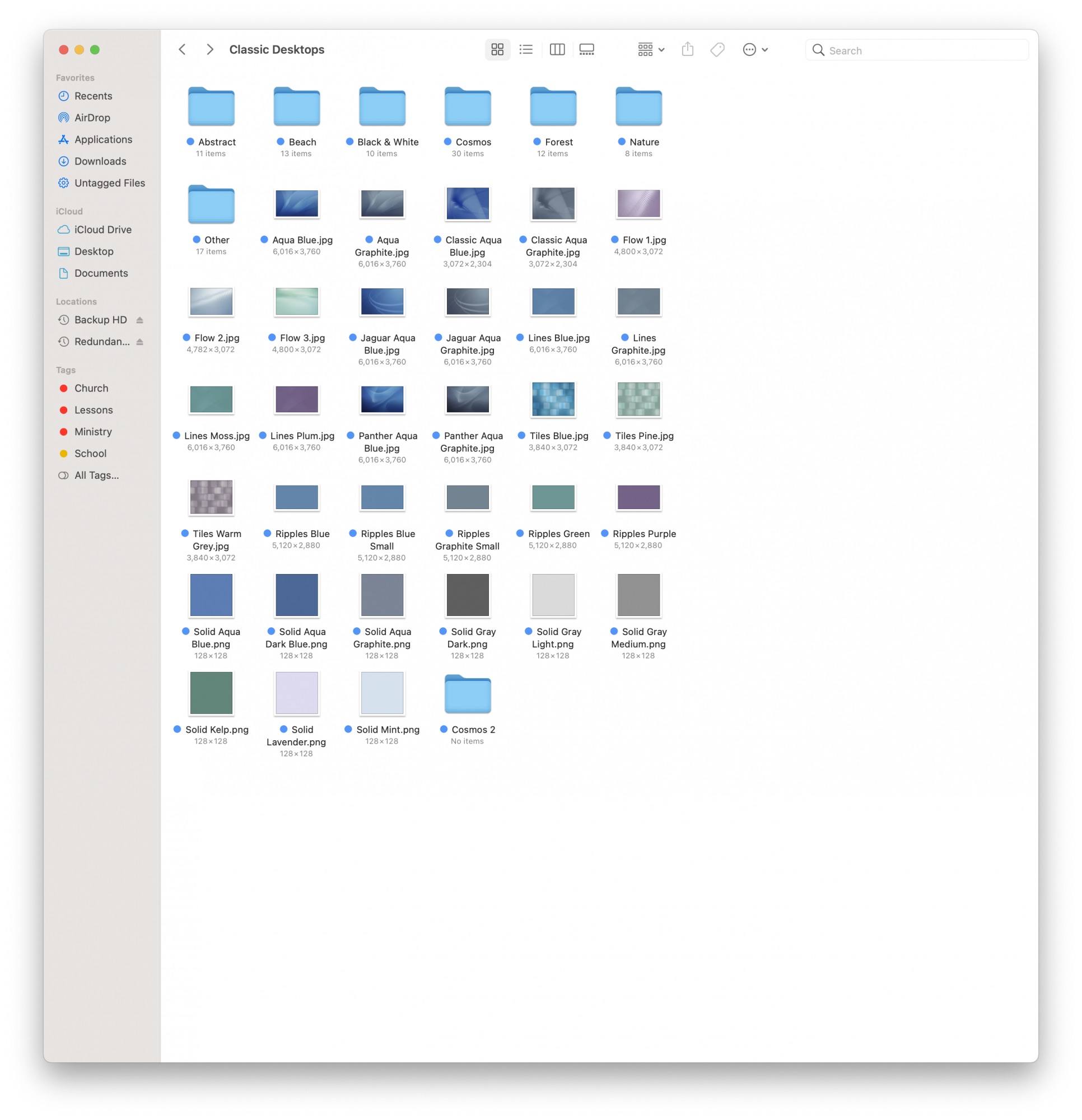
Task: Select the Cosmos folder
Action: point(468,107)
